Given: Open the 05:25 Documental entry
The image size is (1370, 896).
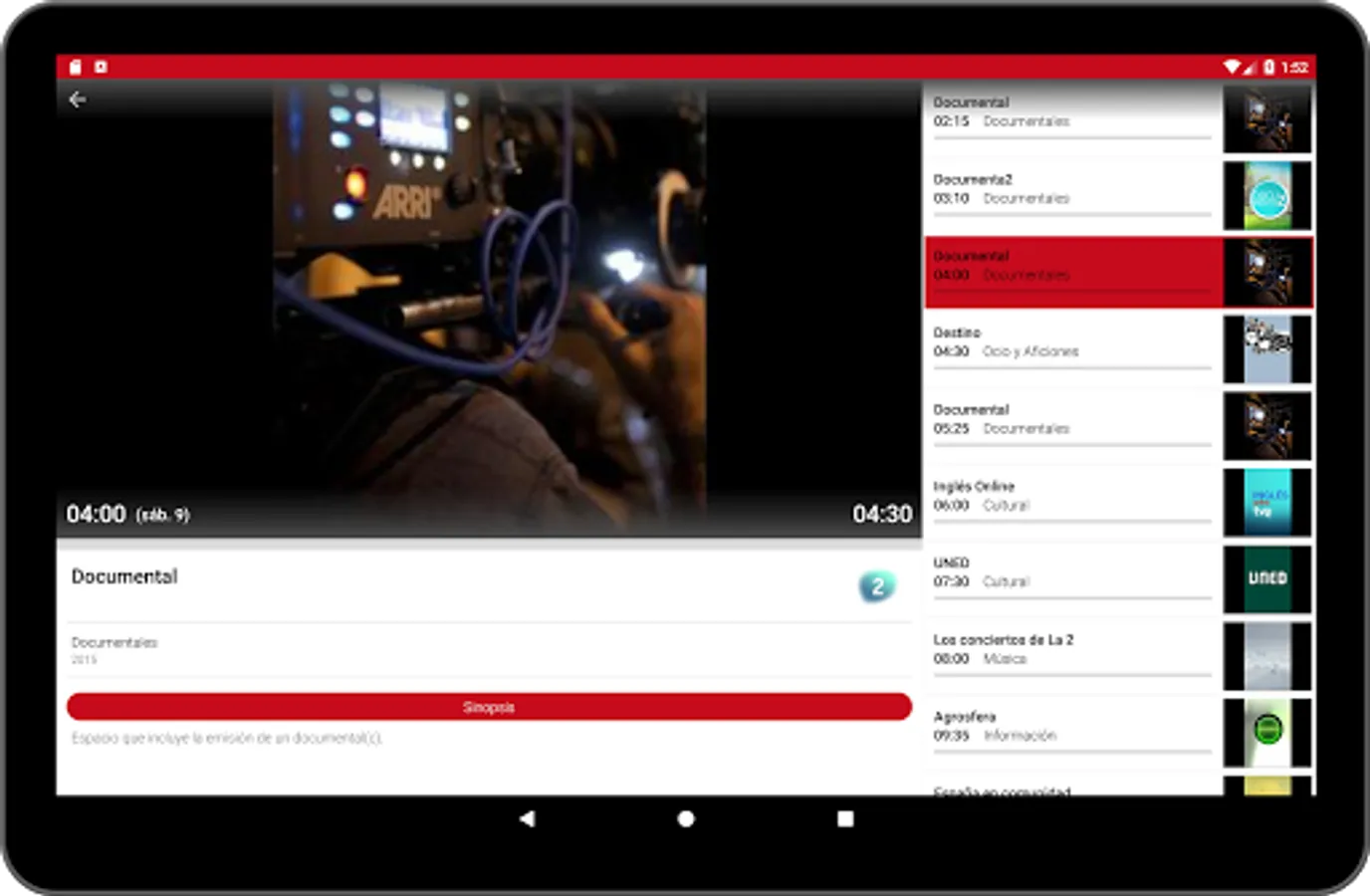Looking at the screenshot, I should click(1073, 425).
